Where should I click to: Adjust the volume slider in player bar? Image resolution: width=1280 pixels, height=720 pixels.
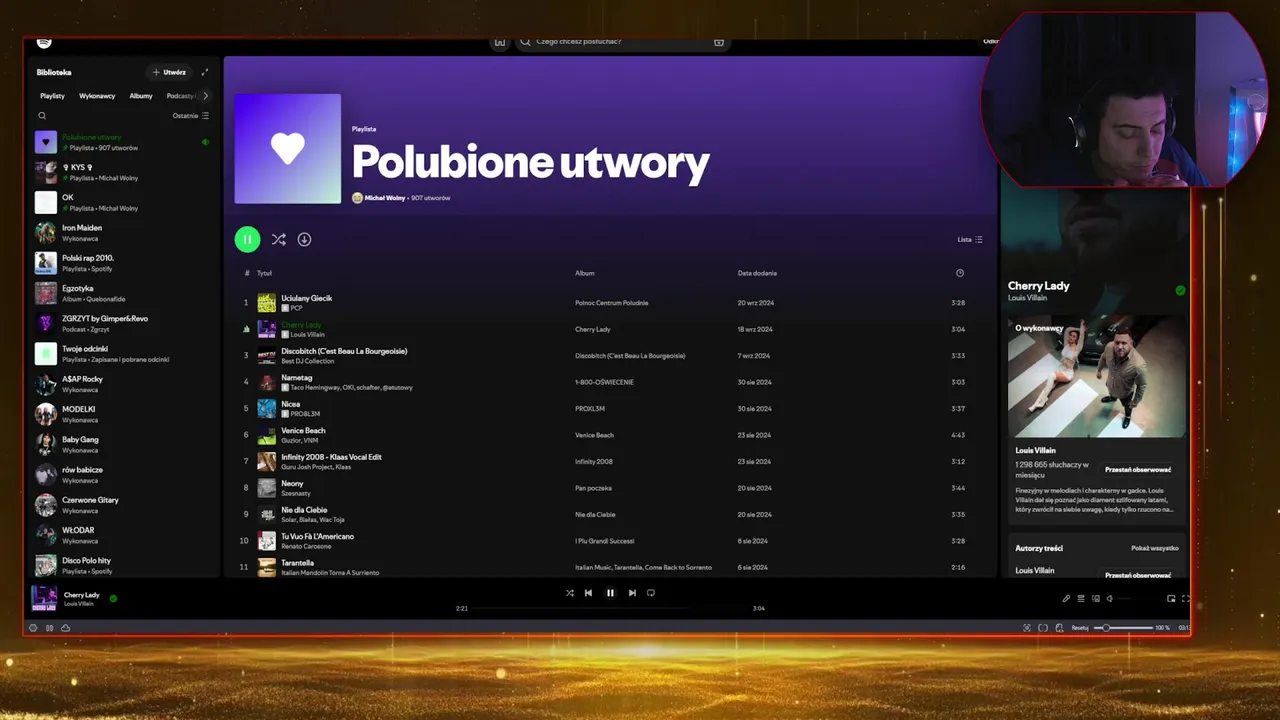tap(1138, 599)
